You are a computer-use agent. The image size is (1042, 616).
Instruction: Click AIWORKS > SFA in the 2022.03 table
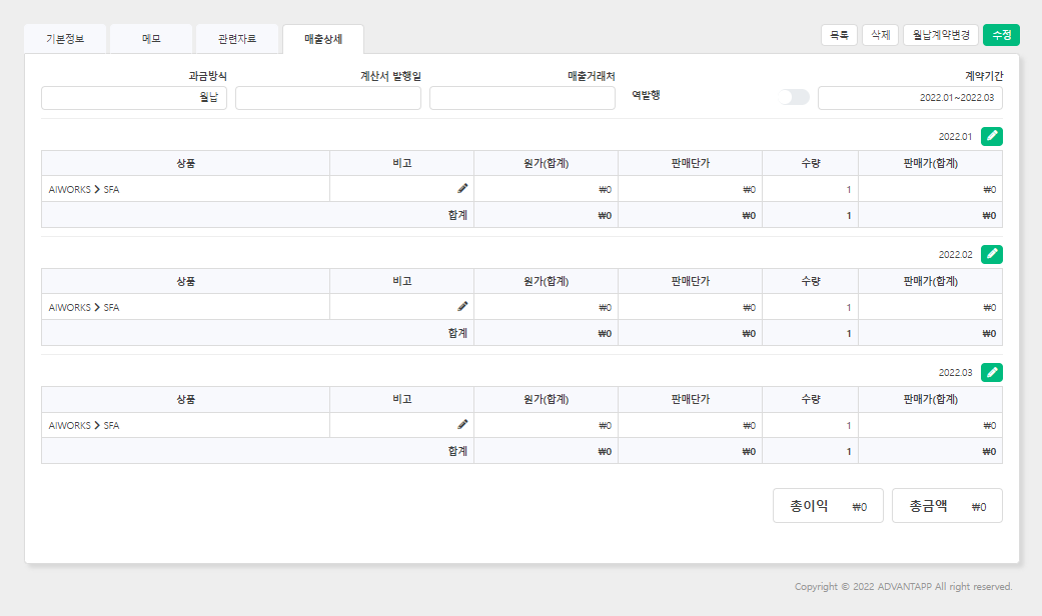[x=84, y=425]
